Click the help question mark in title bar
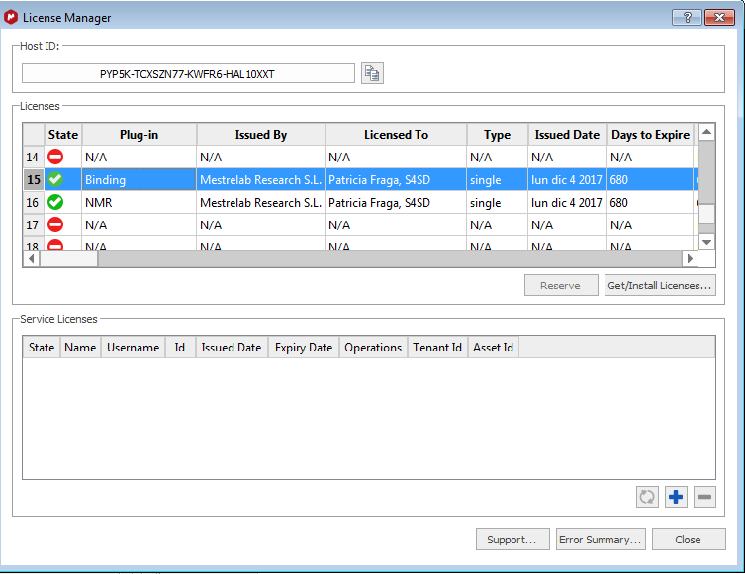Screen dimensions: 745x574 coord(686,17)
